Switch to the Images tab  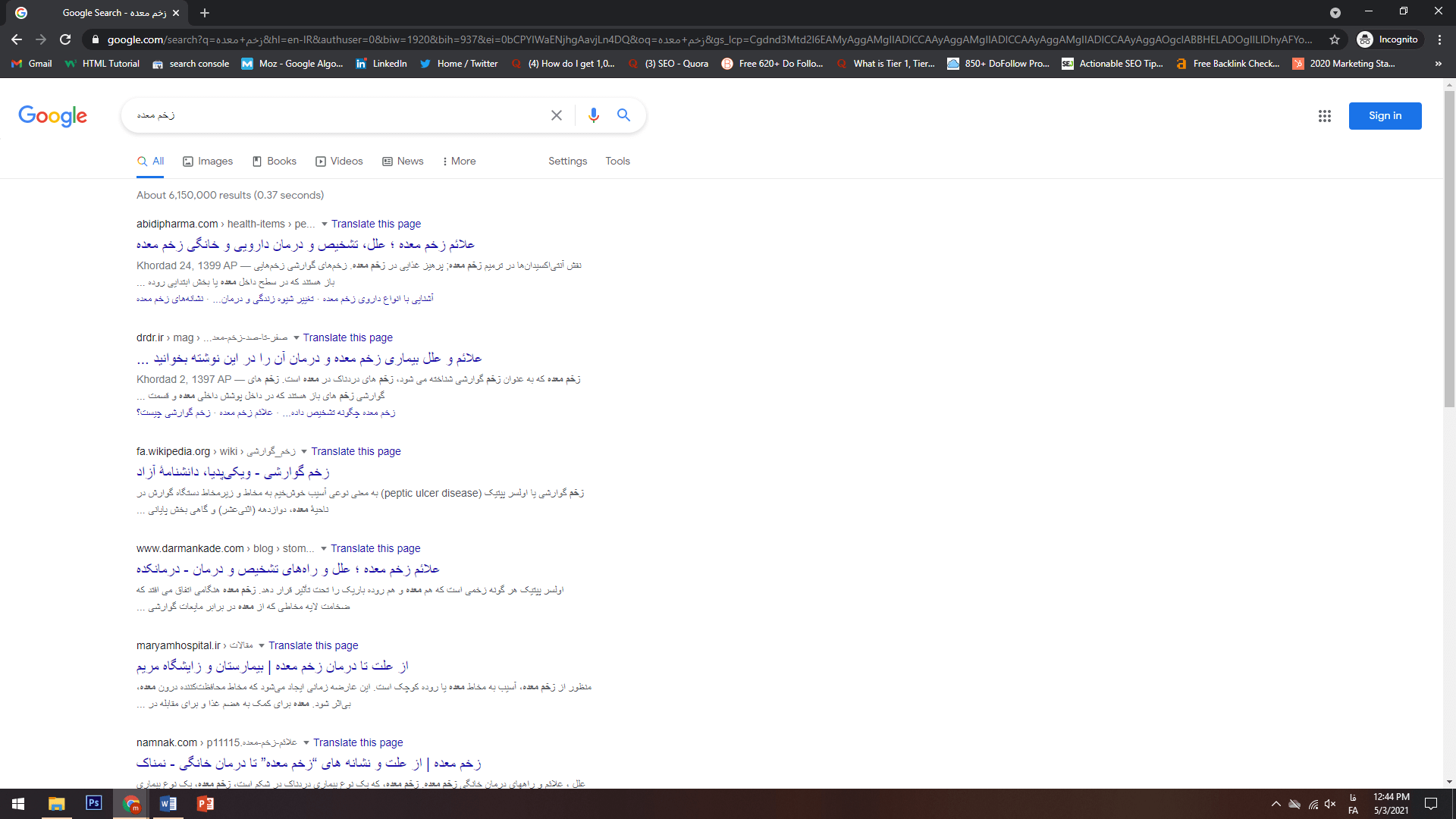click(x=208, y=162)
